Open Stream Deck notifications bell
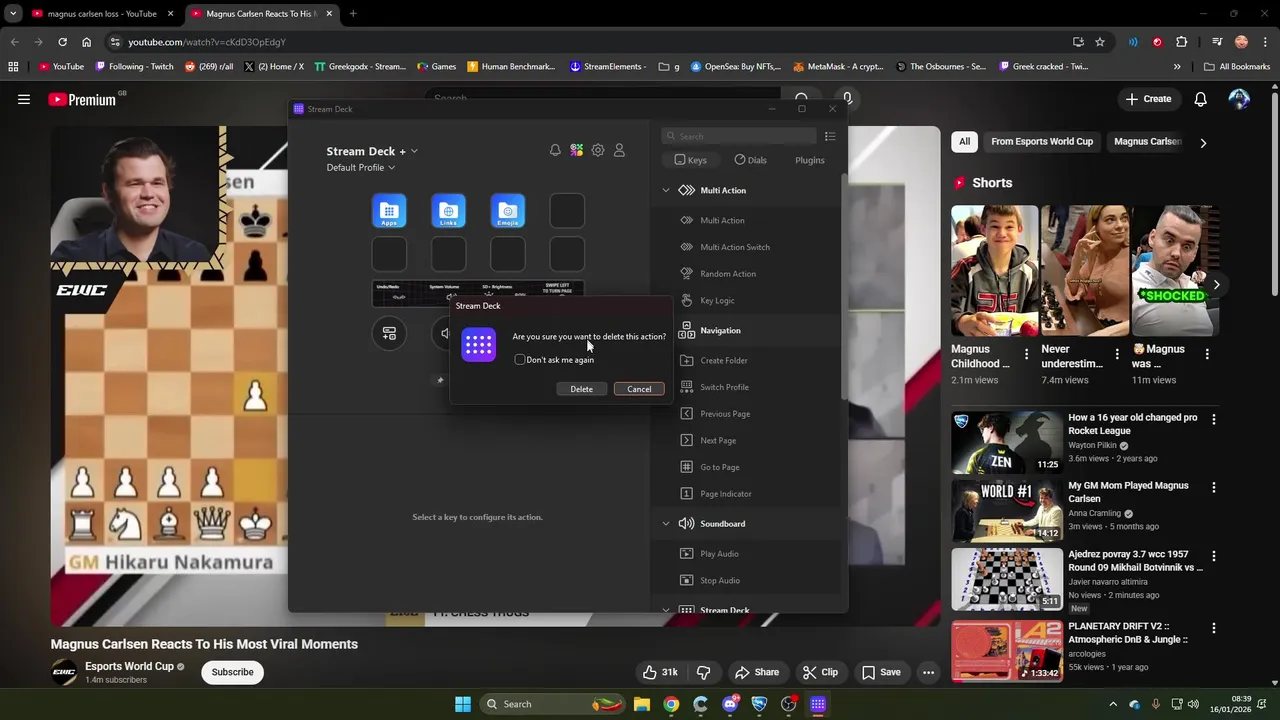 point(555,150)
